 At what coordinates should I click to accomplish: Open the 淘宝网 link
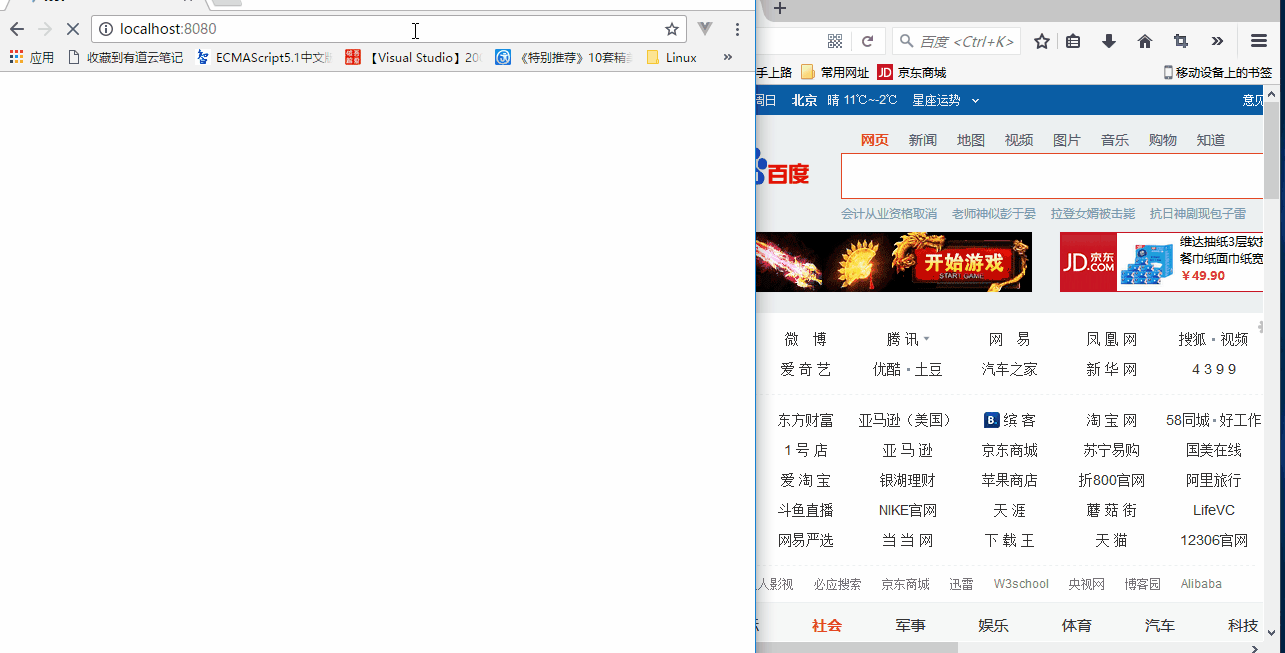click(x=1112, y=420)
